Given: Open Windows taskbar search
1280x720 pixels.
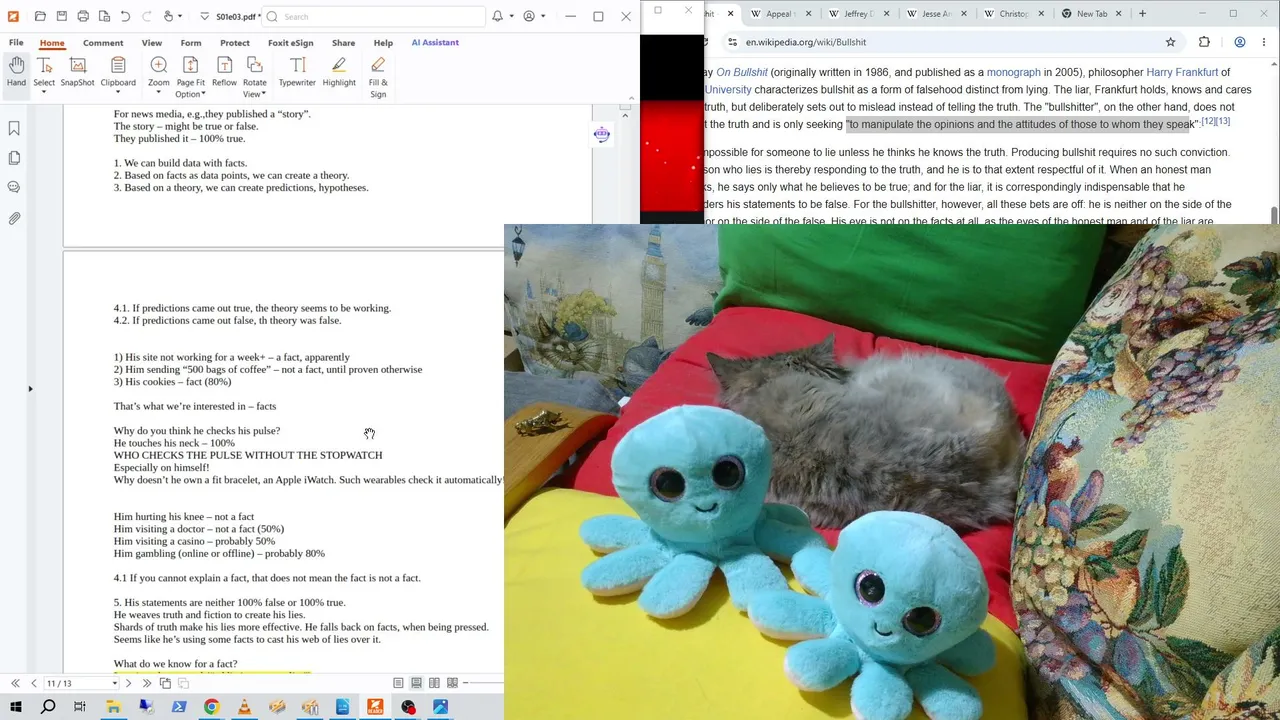Looking at the screenshot, I should tap(48, 707).
